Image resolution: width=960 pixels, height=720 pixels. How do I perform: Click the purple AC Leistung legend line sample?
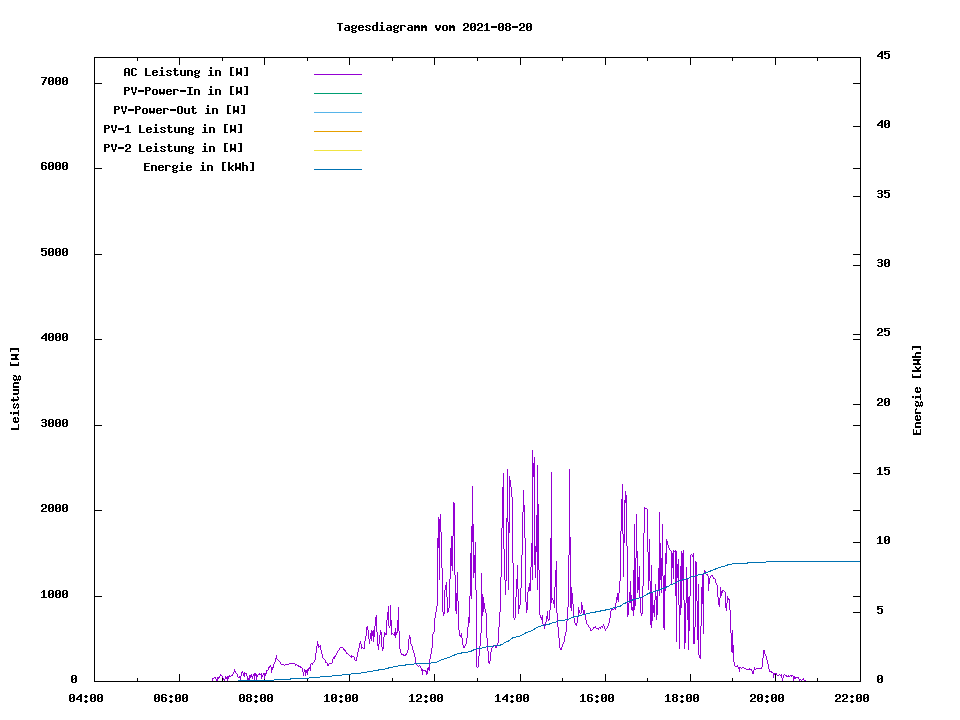click(x=337, y=74)
